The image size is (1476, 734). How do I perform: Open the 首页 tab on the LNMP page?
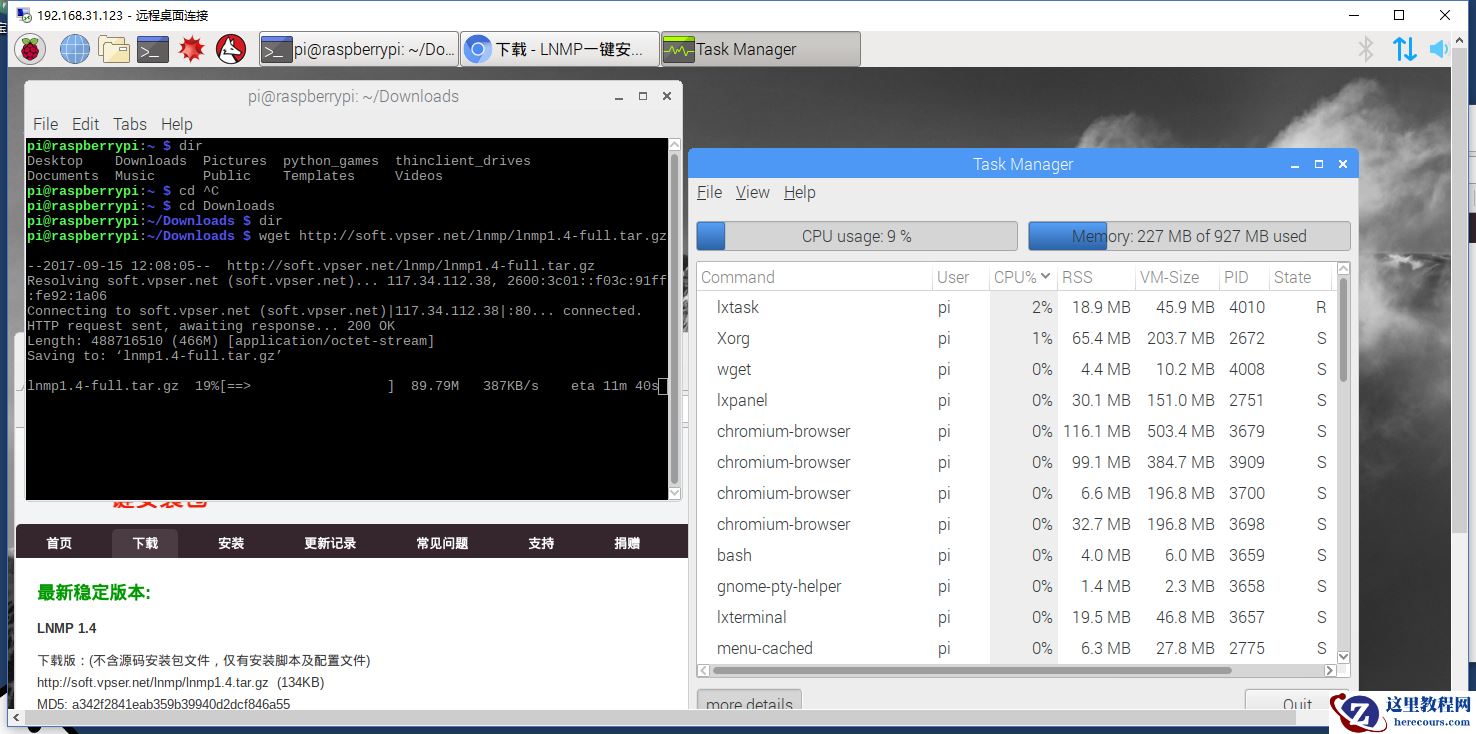tap(59, 543)
